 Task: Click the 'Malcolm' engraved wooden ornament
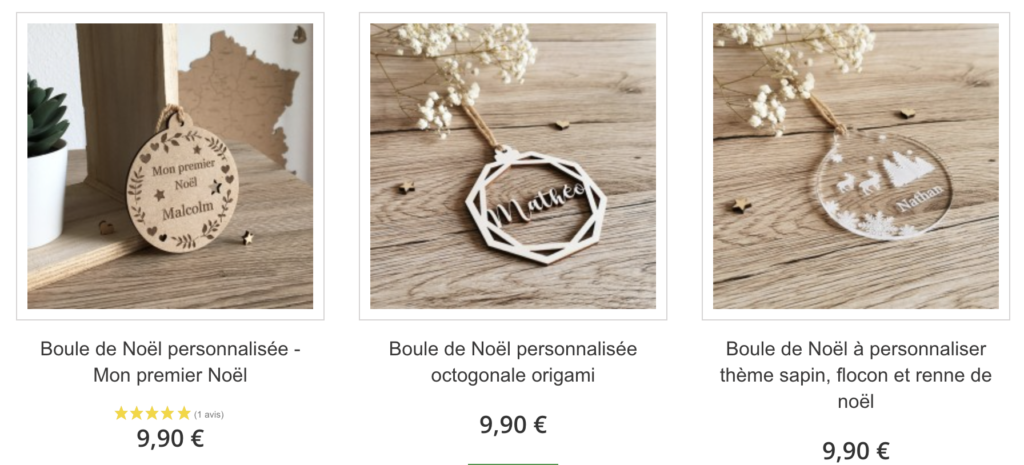click(x=182, y=185)
